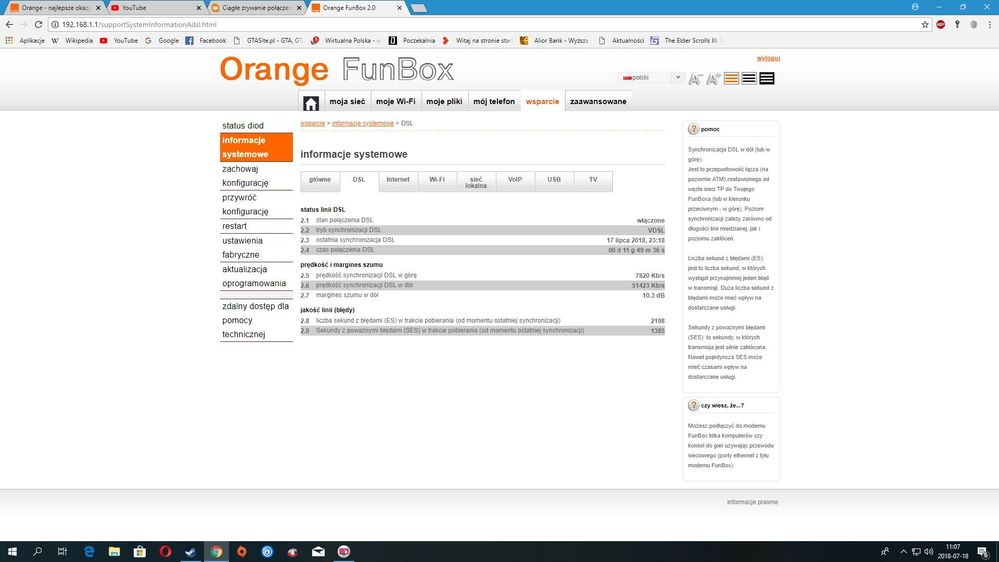Select the orange highlighted layout icon
This screenshot has width=999, height=562.
pyautogui.click(x=732, y=79)
